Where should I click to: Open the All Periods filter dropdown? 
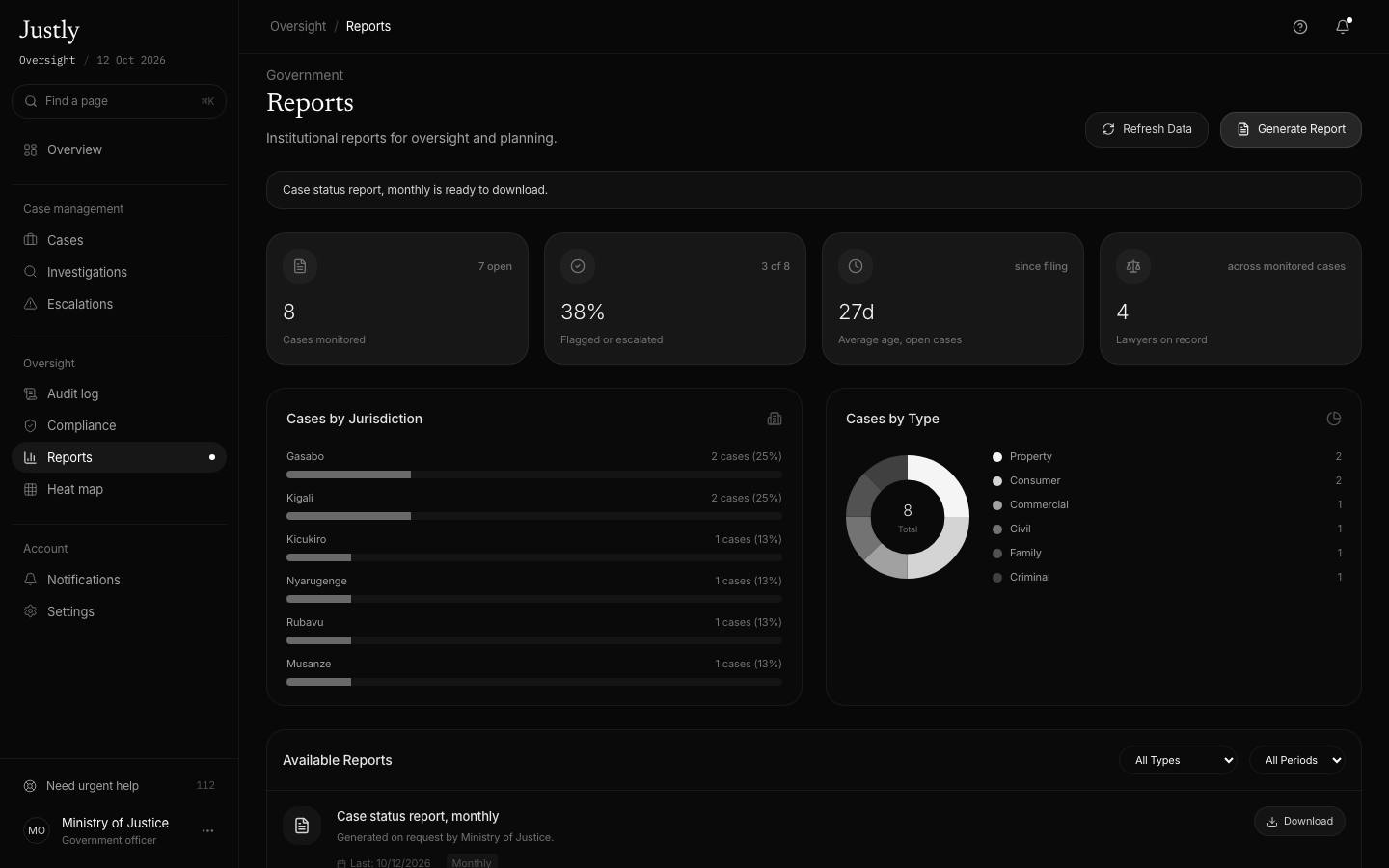coord(1297,760)
